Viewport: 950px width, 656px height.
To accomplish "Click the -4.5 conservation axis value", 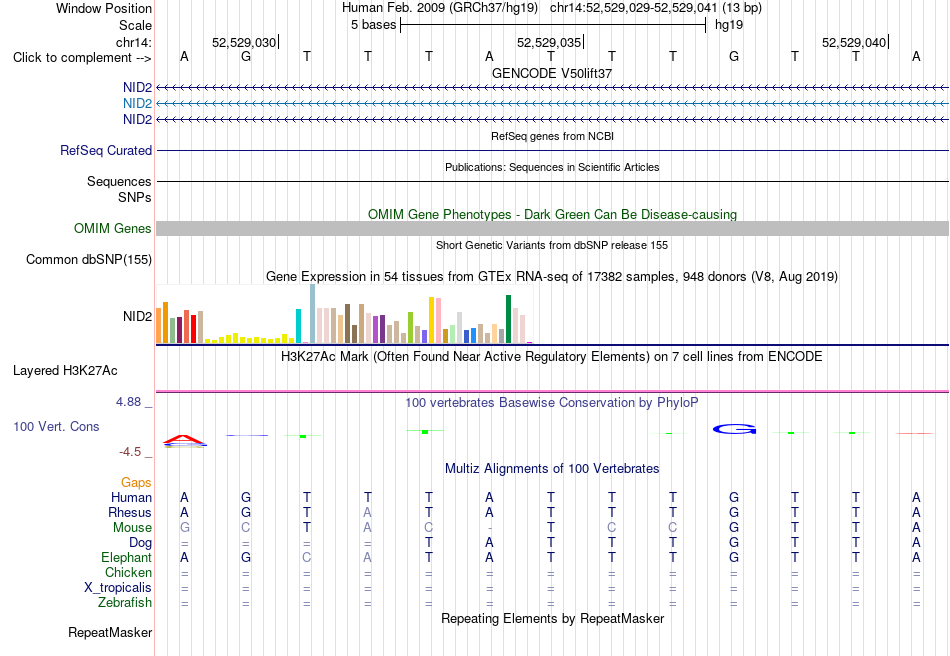I will coord(130,452).
